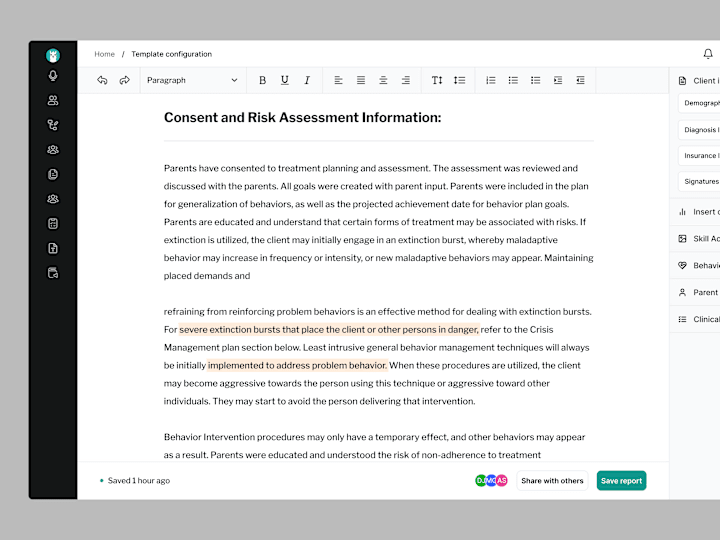Click the Paragraph dropdown chevron arrow
This screenshot has width=720, height=540.
click(x=234, y=80)
